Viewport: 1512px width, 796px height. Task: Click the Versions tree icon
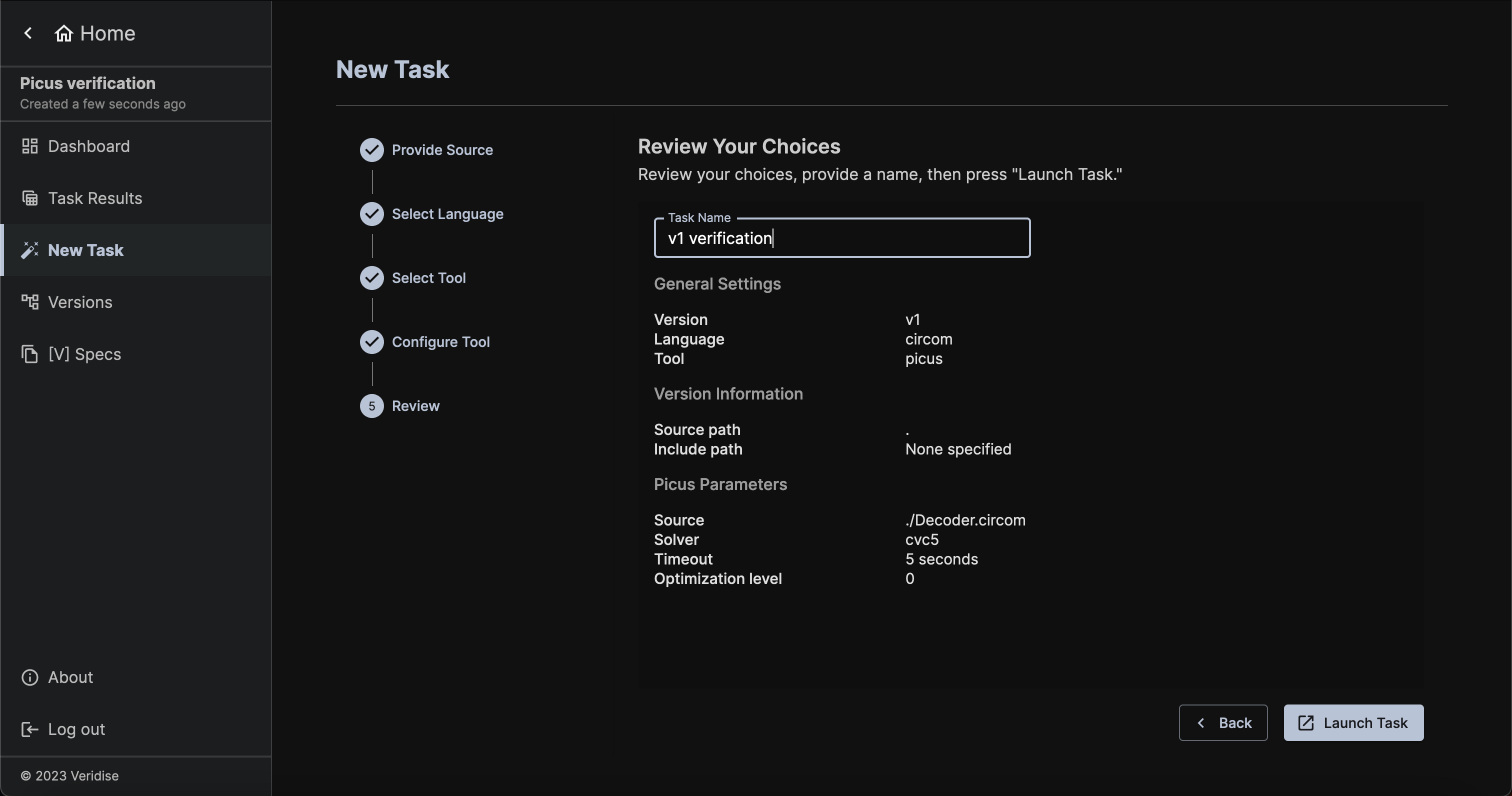tap(30, 302)
